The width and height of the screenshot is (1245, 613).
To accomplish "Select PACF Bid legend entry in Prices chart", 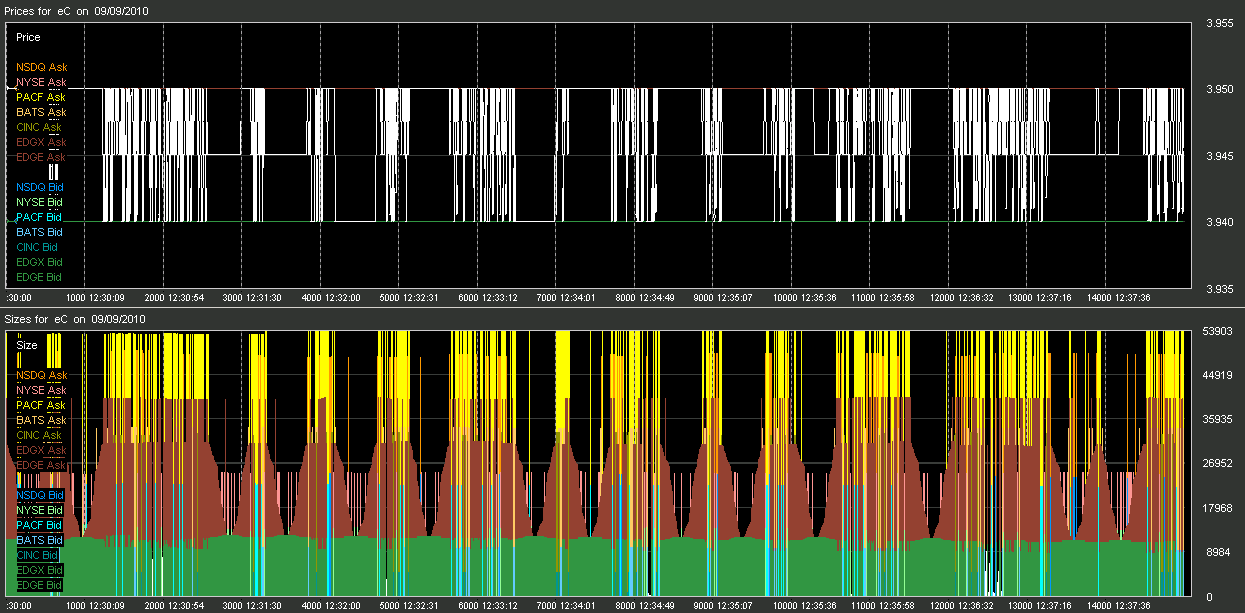I will tap(39, 217).
